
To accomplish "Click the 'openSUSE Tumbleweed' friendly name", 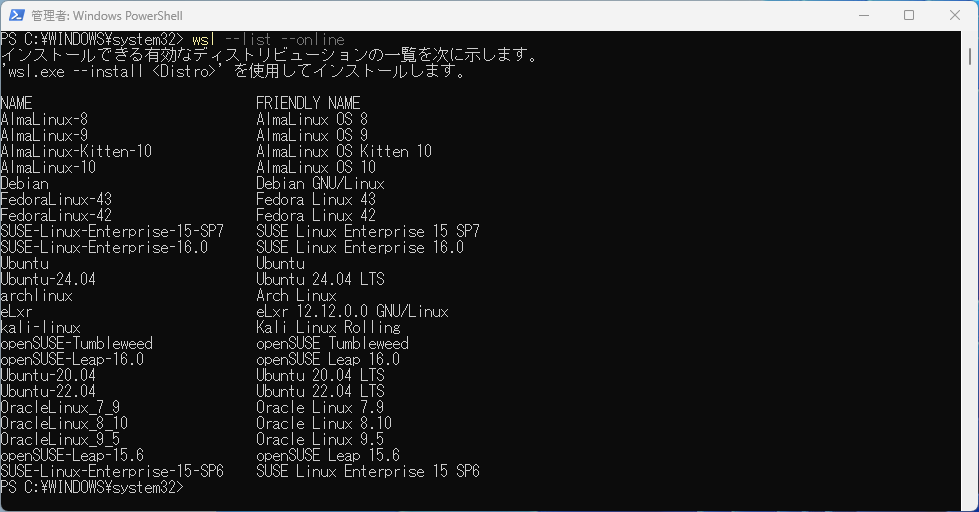I will [332, 344].
